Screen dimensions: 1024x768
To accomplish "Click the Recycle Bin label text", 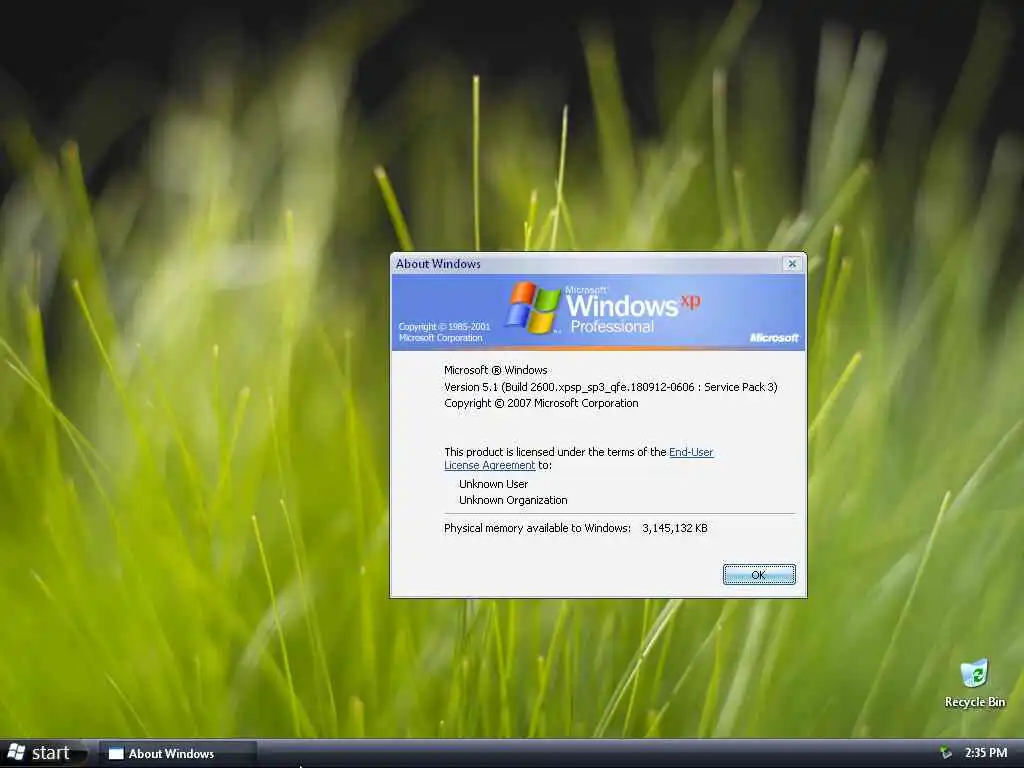I will click(x=974, y=703).
